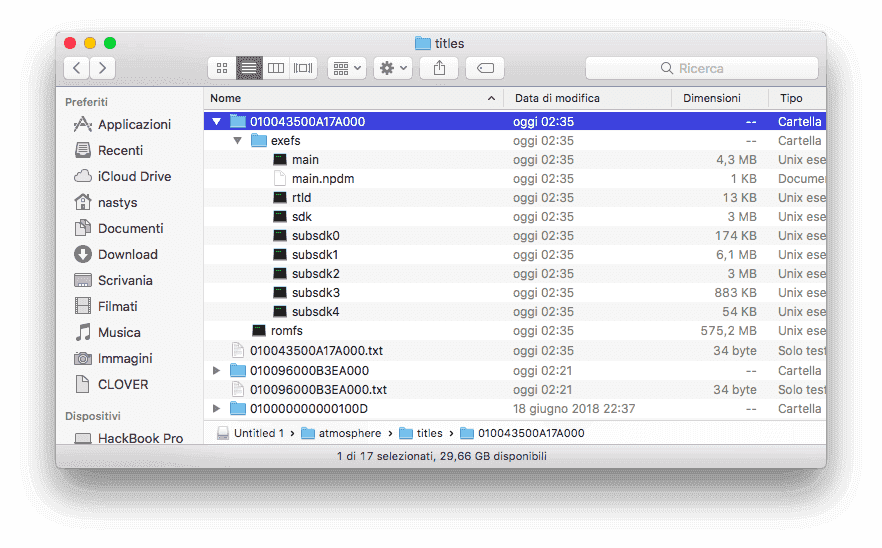Collapse the 010043500A17A000 folder
This screenshot has height=548, width=882.
point(217,122)
